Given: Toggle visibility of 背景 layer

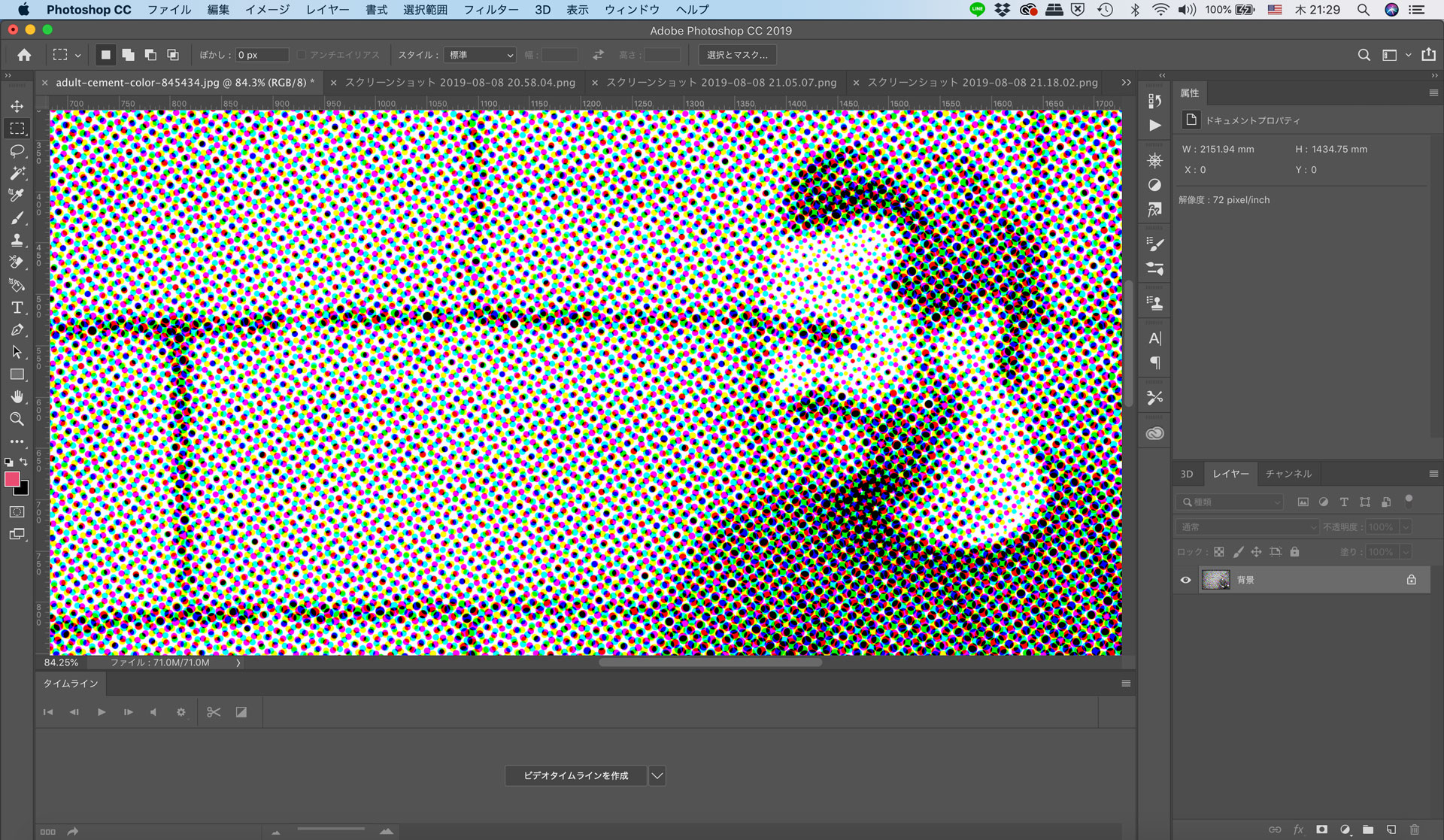Looking at the screenshot, I should pos(1186,580).
